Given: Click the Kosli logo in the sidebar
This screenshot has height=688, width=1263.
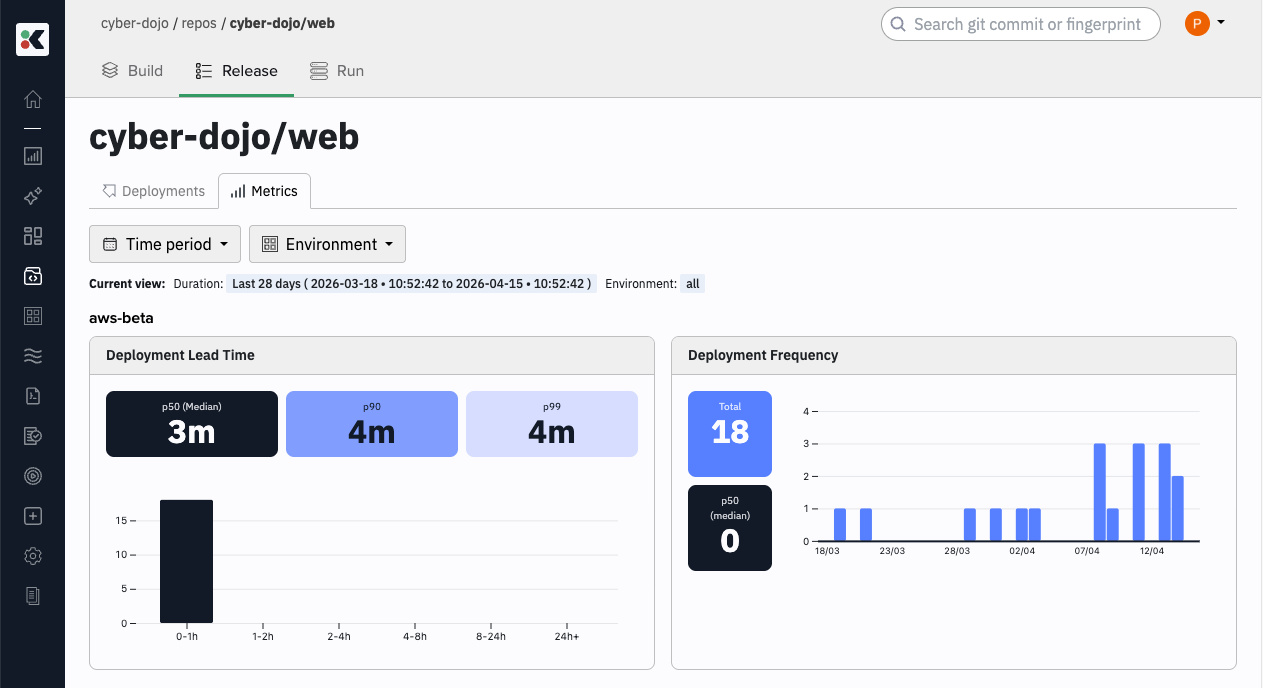Looking at the screenshot, I should (x=32, y=39).
